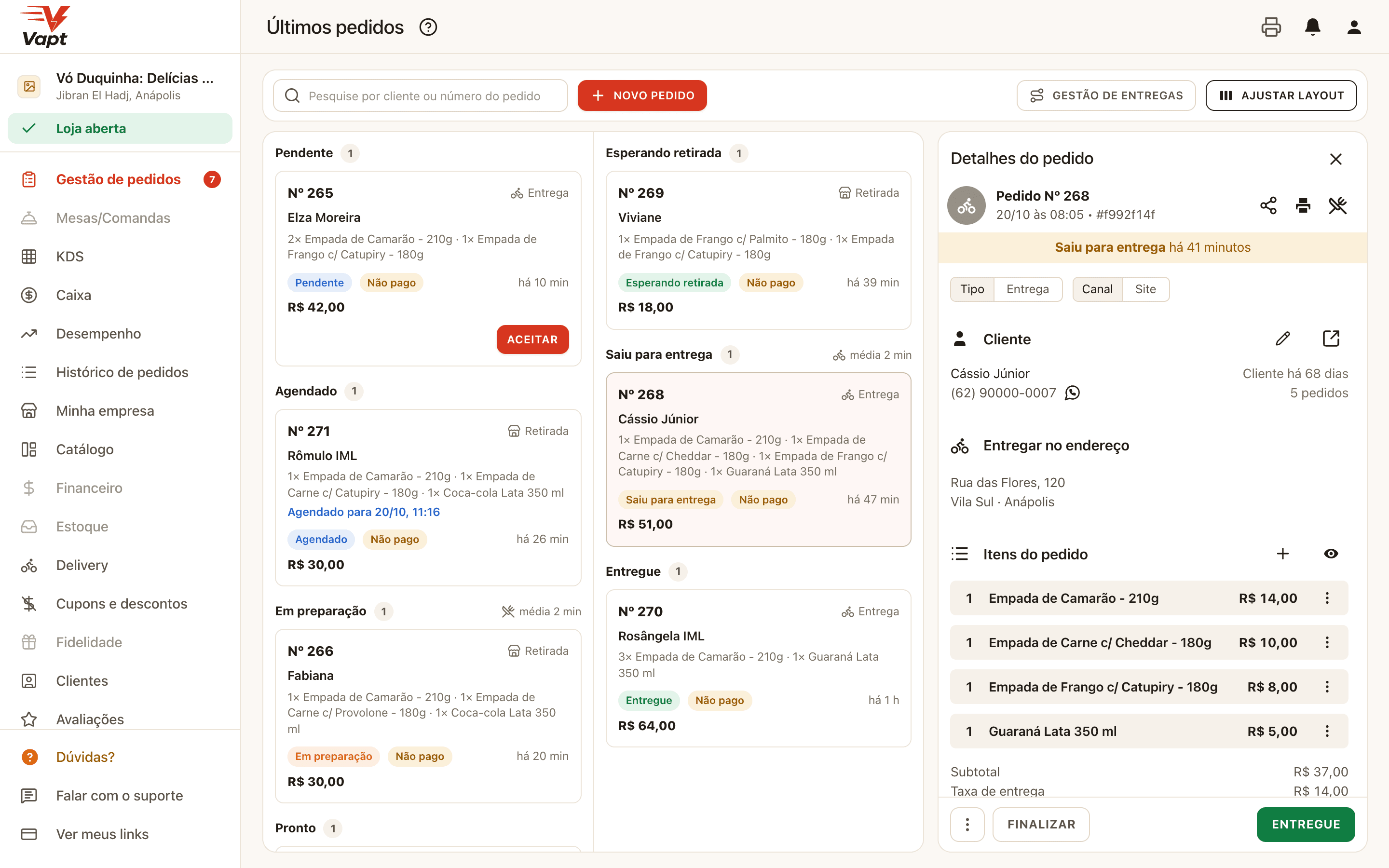Select order card Nº 271 Rômulo IML
Viewport: 1389px width, 868px height.
428,497
